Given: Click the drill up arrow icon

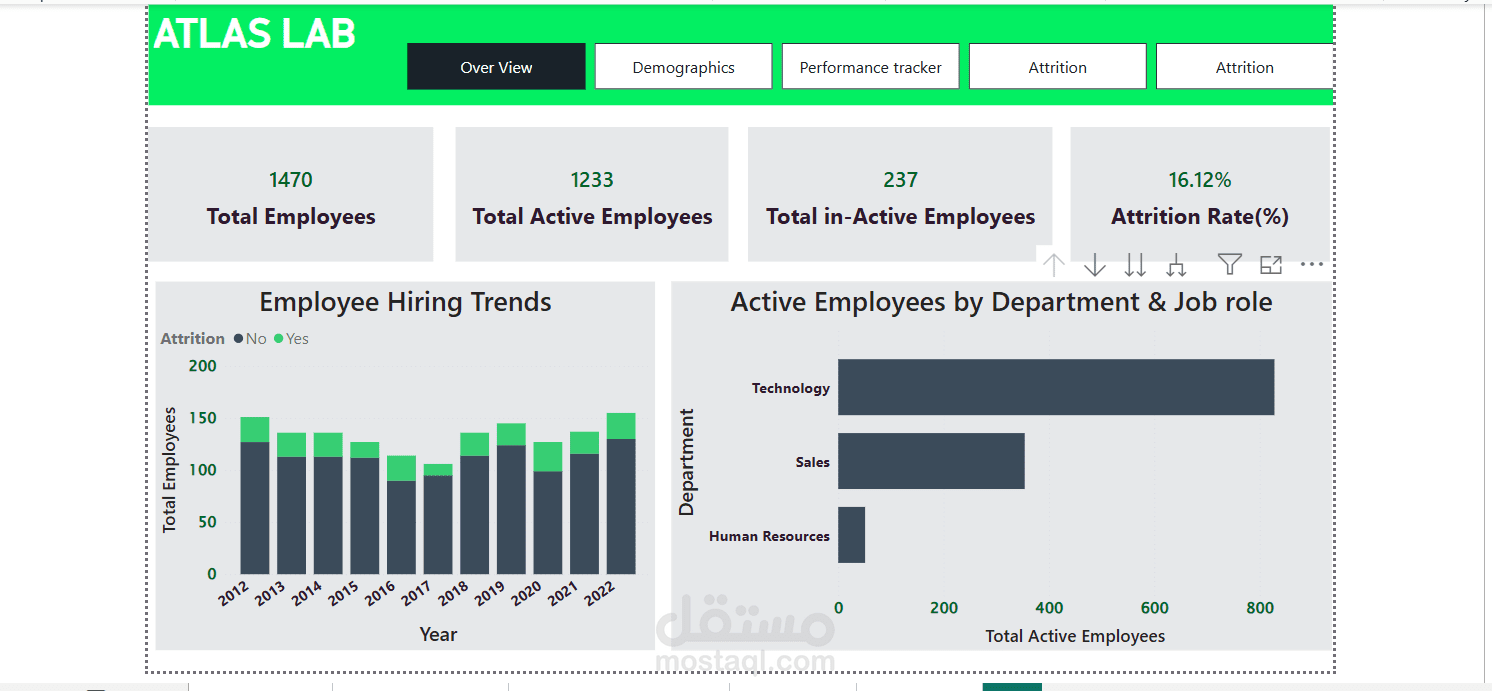Looking at the screenshot, I should (1053, 265).
